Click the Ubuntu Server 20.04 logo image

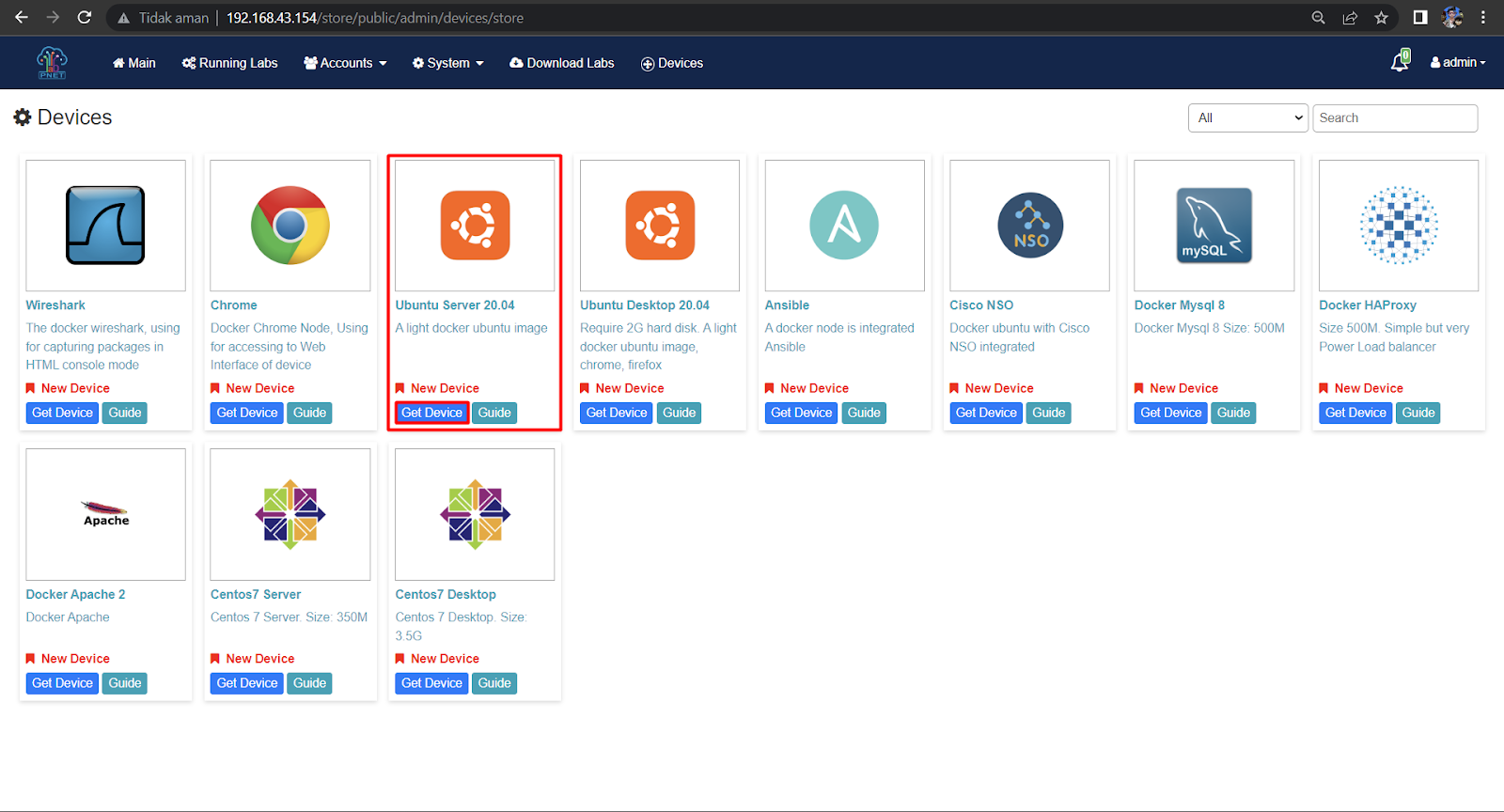(x=475, y=226)
